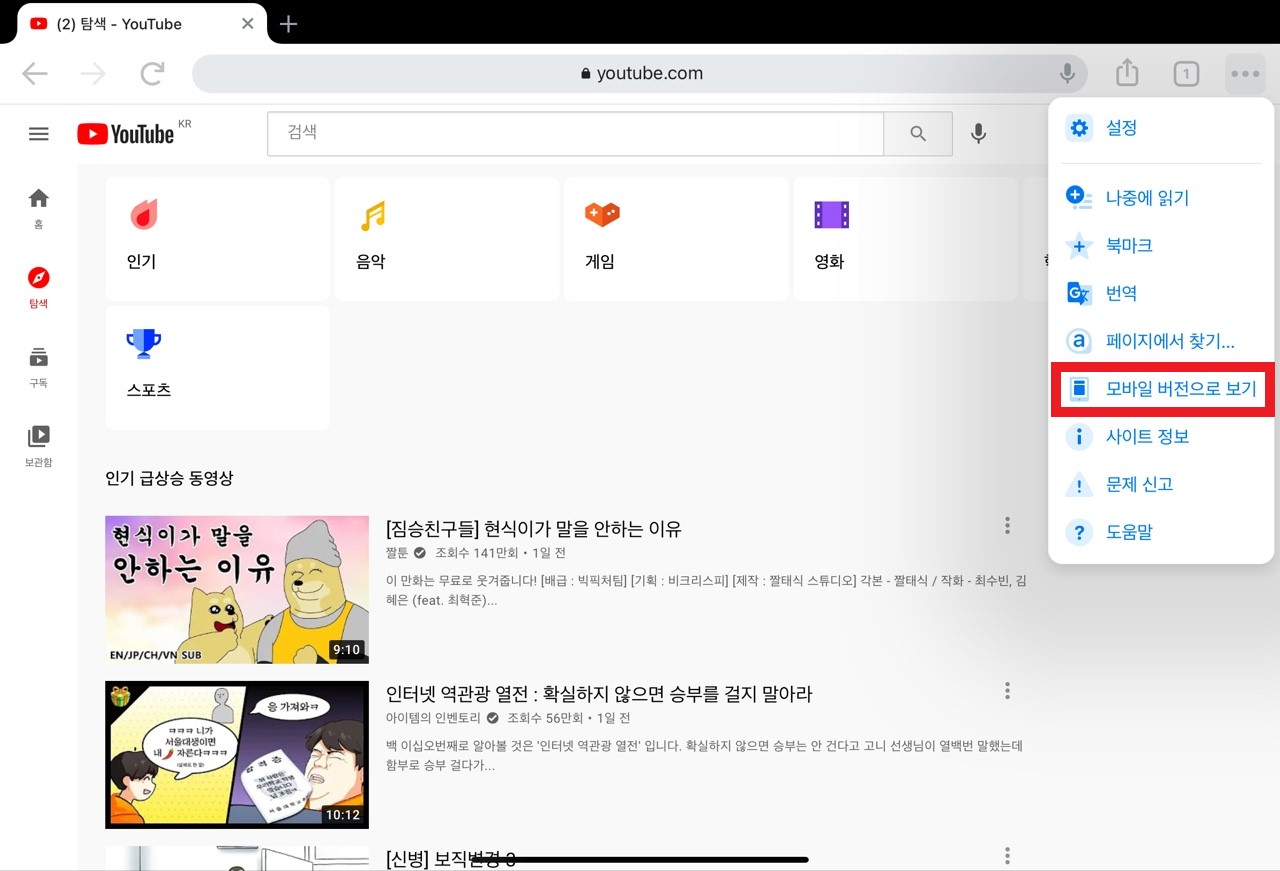This screenshot has height=871, width=1280.
Task: Open the 음악 music category card
Action: coord(447,239)
